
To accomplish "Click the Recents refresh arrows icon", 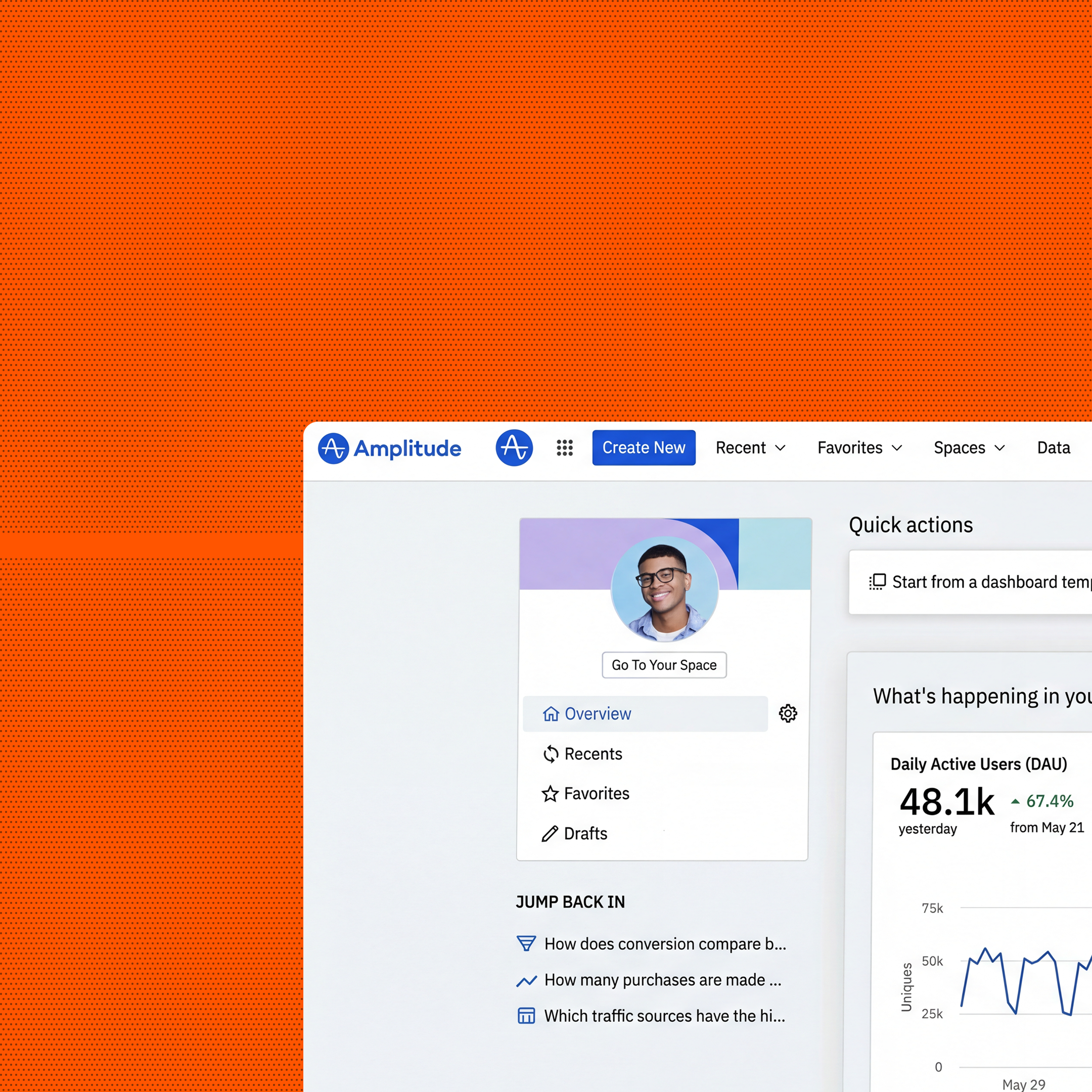I will (x=551, y=754).
